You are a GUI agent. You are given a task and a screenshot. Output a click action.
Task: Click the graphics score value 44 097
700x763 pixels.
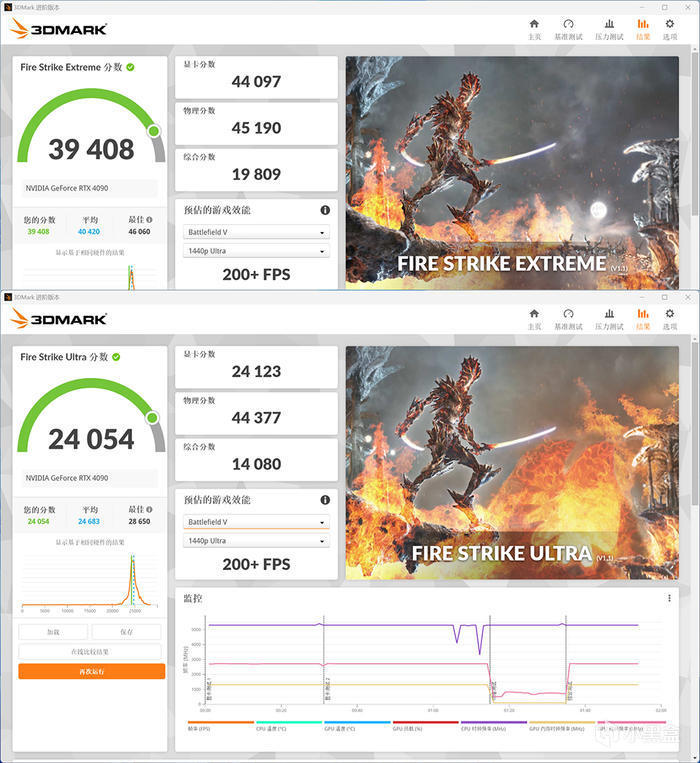(256, 81)
